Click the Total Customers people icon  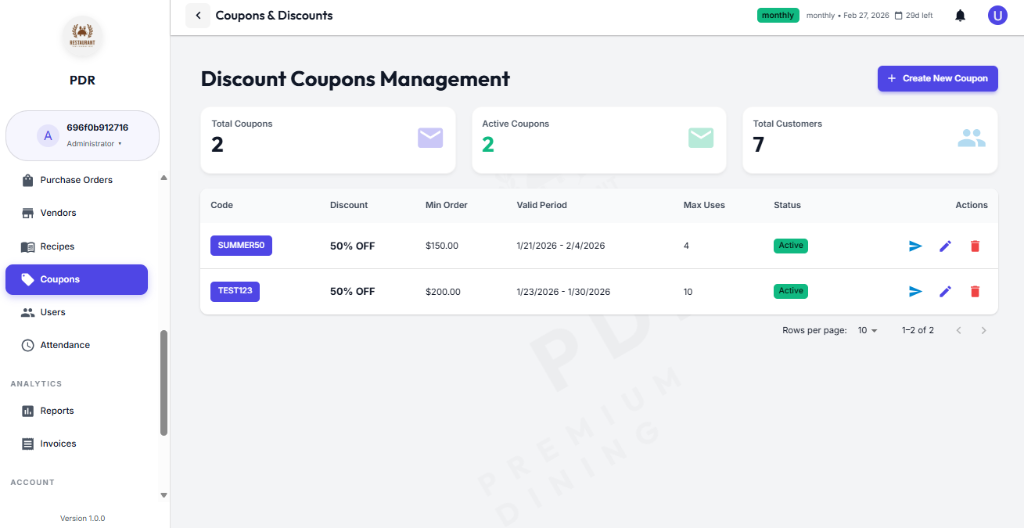pyautogui.click(x=972, y=138)
